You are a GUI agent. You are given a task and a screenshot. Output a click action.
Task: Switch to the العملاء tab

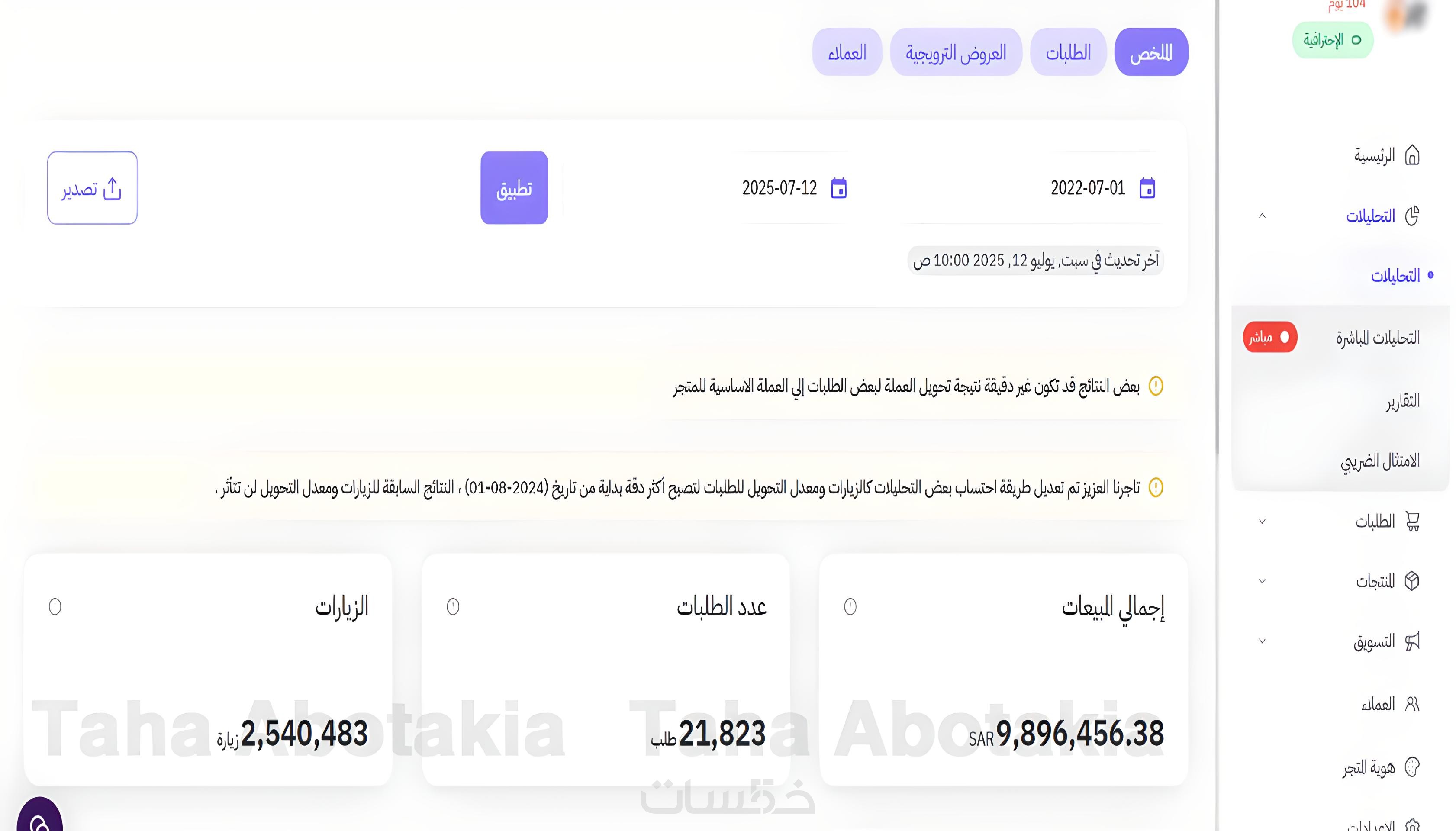click(847, 52)
